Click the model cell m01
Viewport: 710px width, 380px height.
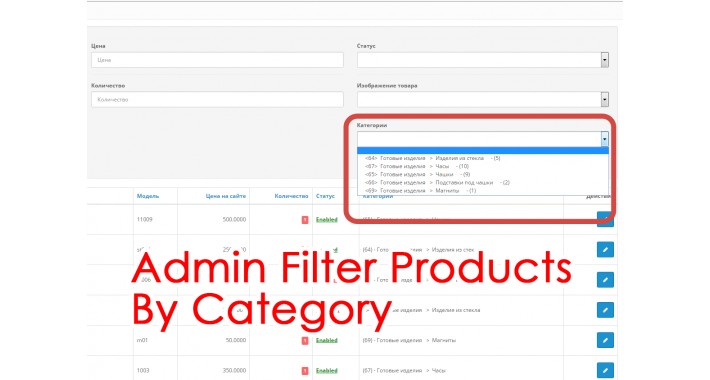pyautogui.click(x=142, y=341)
